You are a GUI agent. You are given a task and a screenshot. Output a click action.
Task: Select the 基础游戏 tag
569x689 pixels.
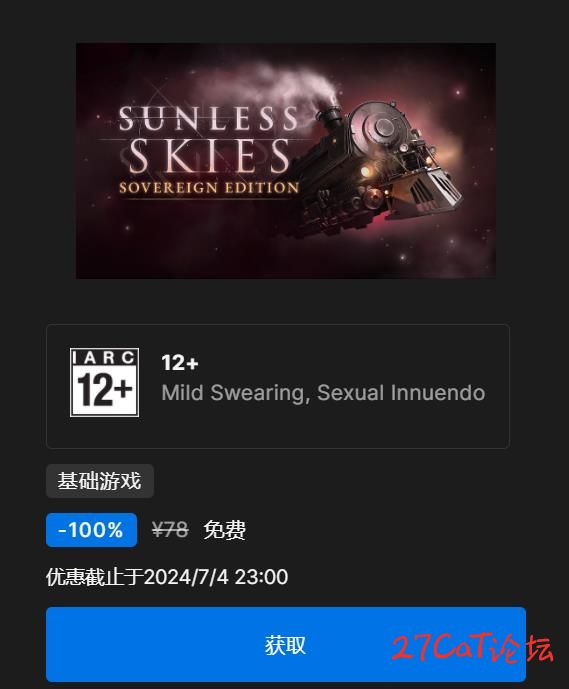(x=100, y=481)
